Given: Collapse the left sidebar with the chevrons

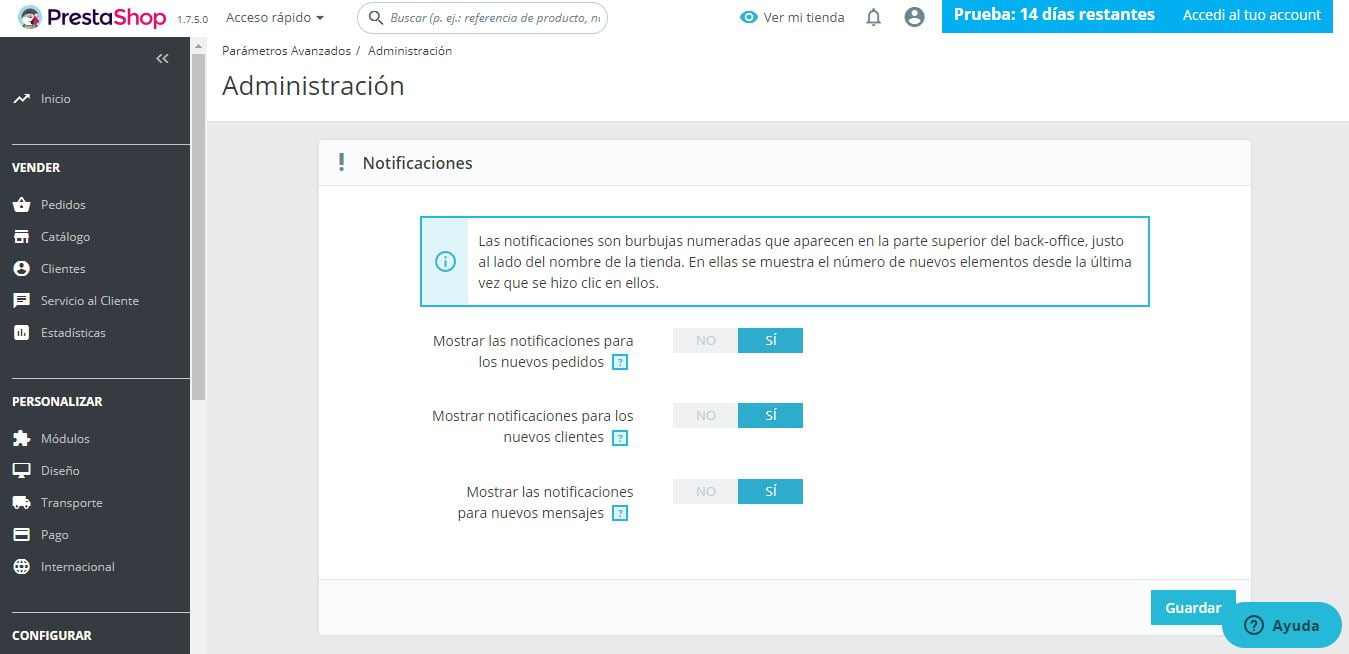Looking at the screenshot, I should point(162,58).
